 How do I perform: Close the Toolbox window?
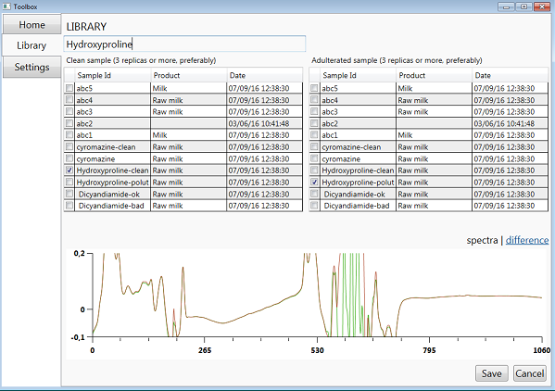[542, 7]
